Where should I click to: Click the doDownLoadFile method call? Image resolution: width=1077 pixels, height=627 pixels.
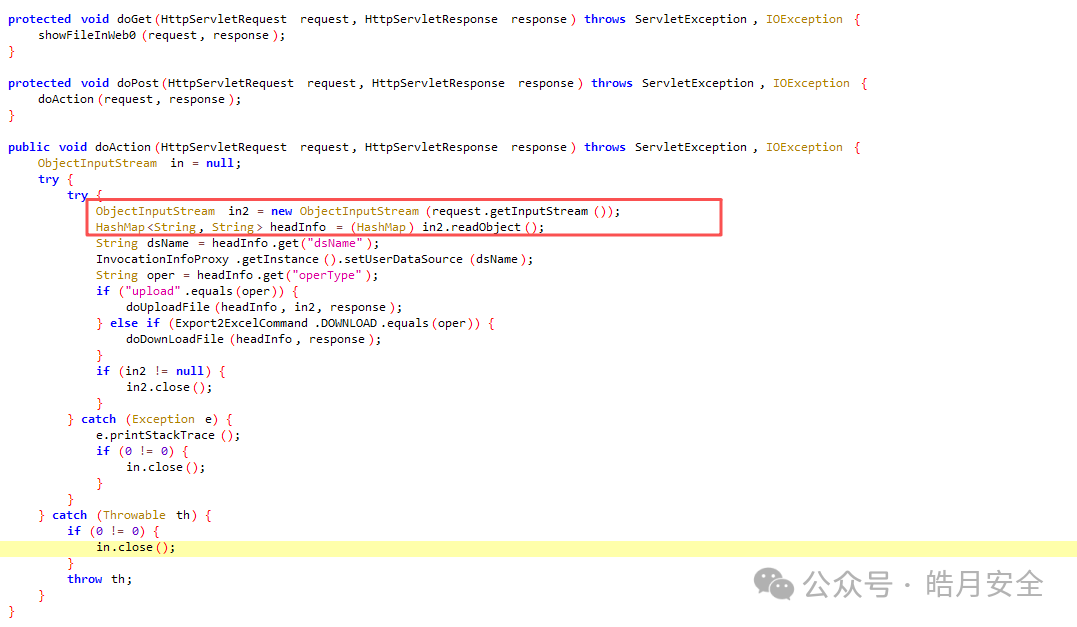click(176, 339)
